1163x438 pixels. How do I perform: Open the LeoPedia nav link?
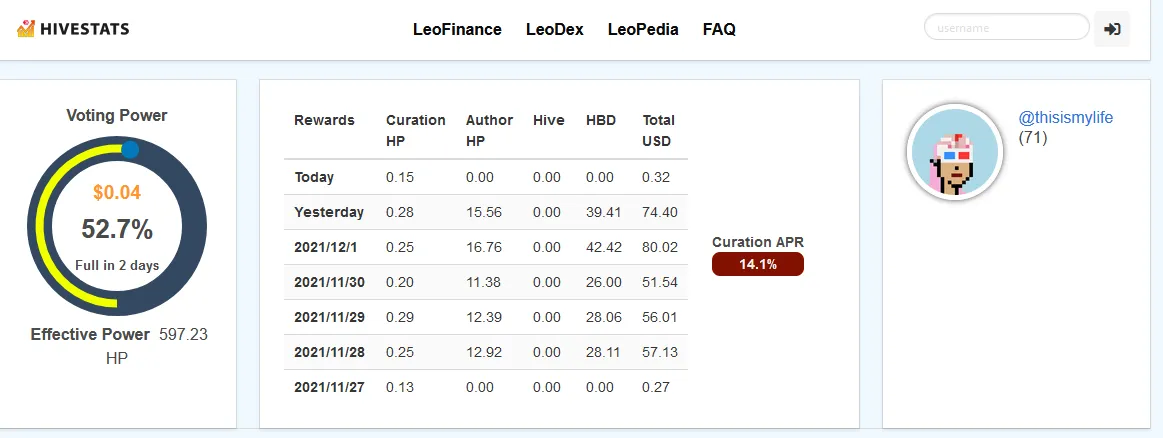[643, 30]
